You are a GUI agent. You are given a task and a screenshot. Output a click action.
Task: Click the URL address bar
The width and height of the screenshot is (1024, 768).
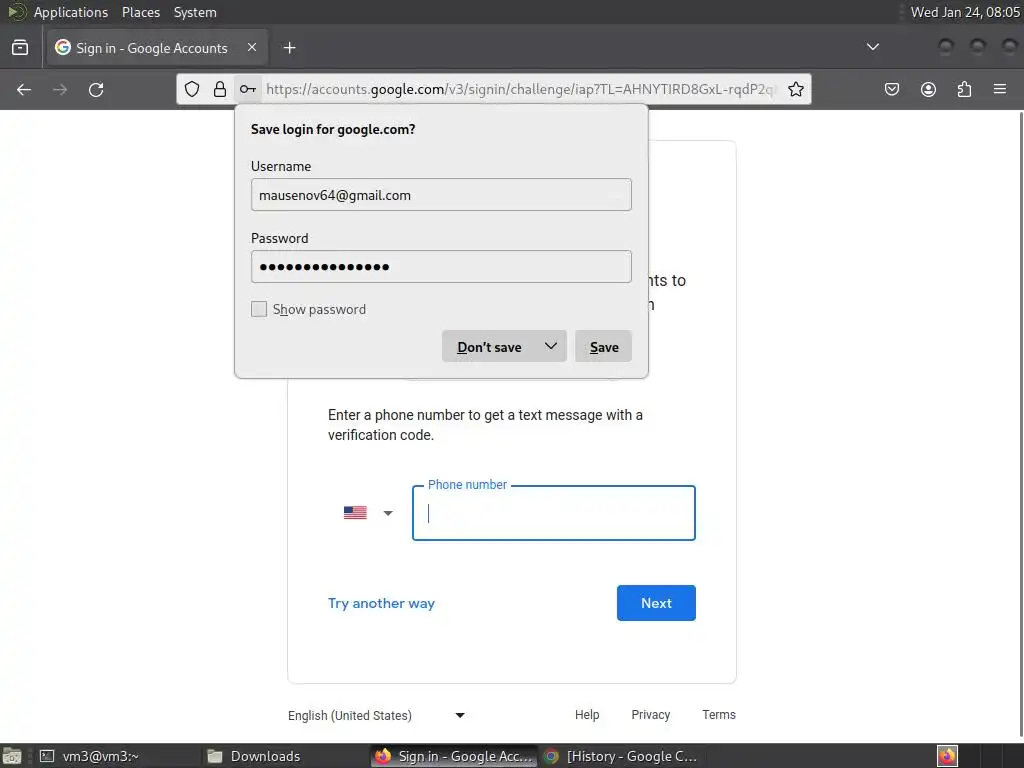pos(520,89)
